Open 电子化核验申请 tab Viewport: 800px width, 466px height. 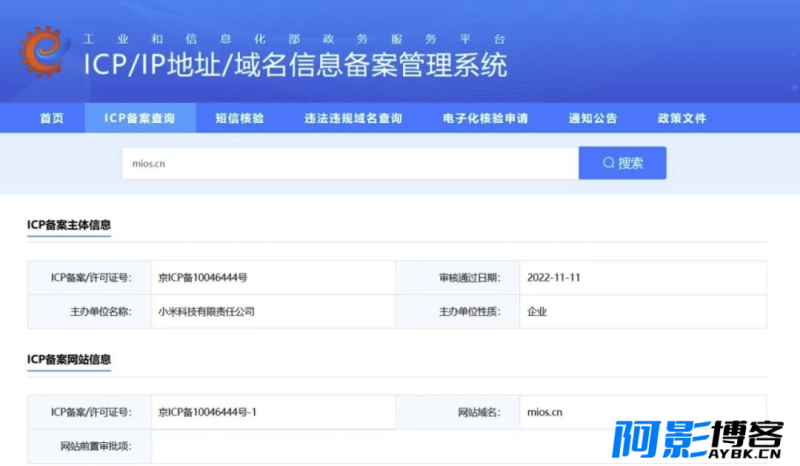pos(485,118)
